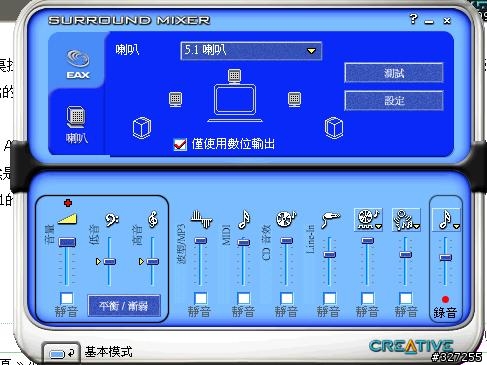Screen dimensions: 487x365
Task: Click the Creative logo
Action: click(412, 347)
